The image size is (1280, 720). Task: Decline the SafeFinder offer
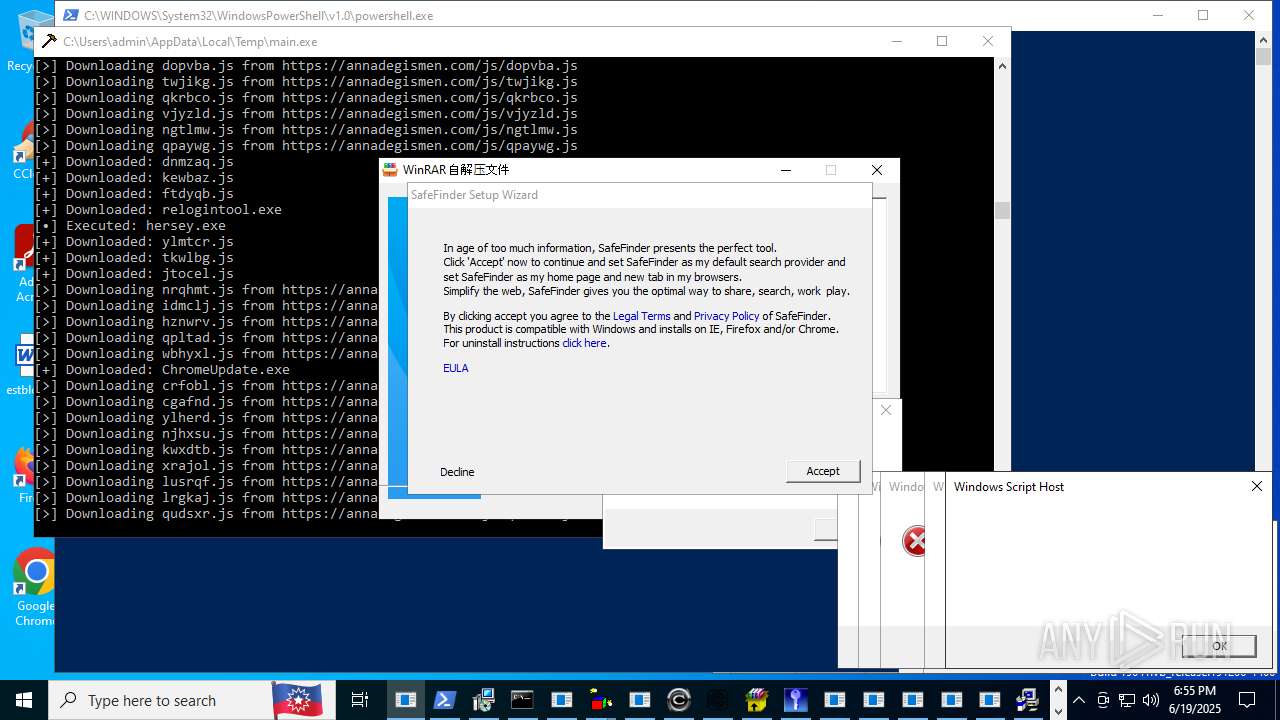[457, 472]
